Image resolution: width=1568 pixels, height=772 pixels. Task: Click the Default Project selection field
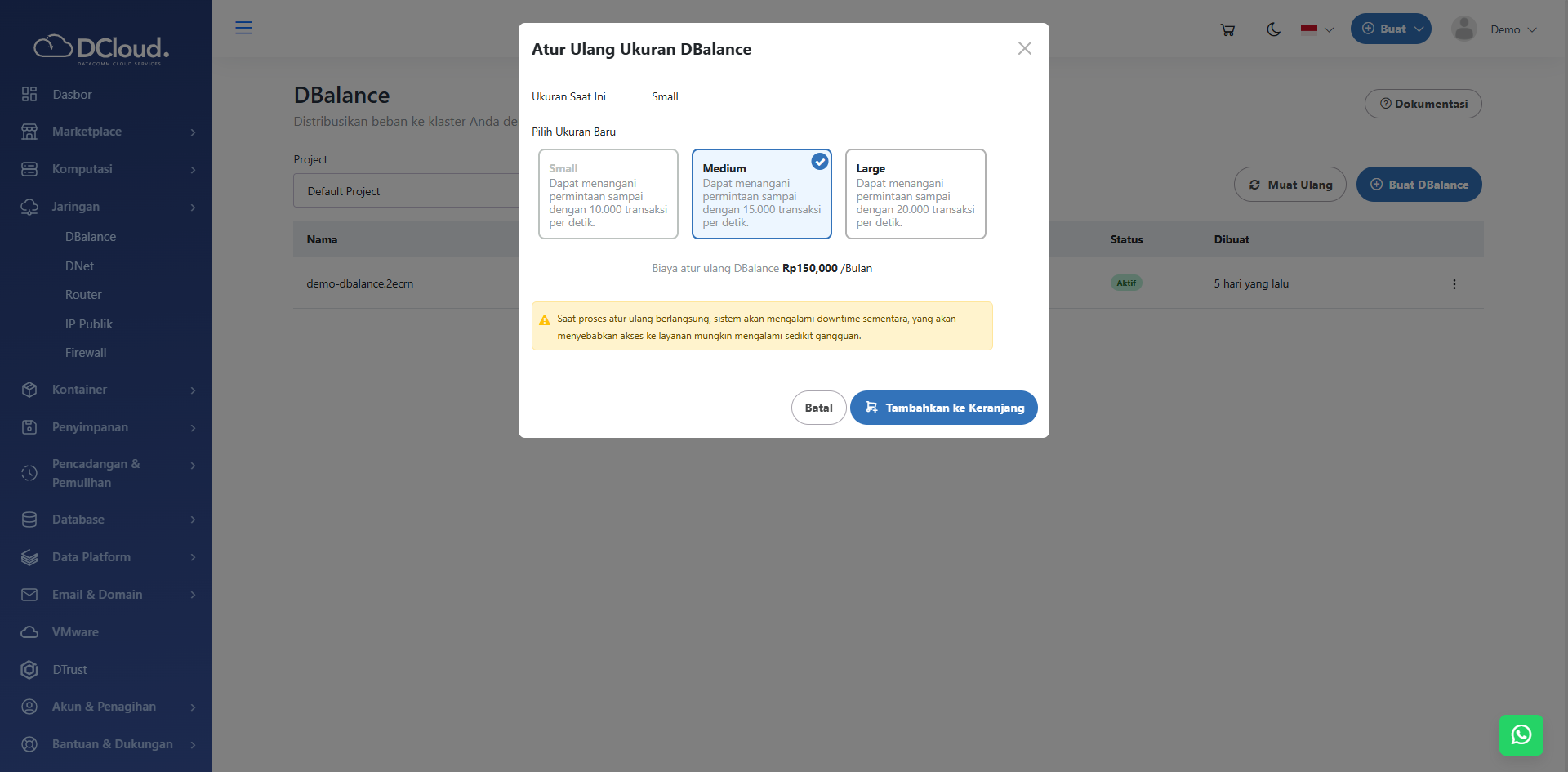point(406,191)
